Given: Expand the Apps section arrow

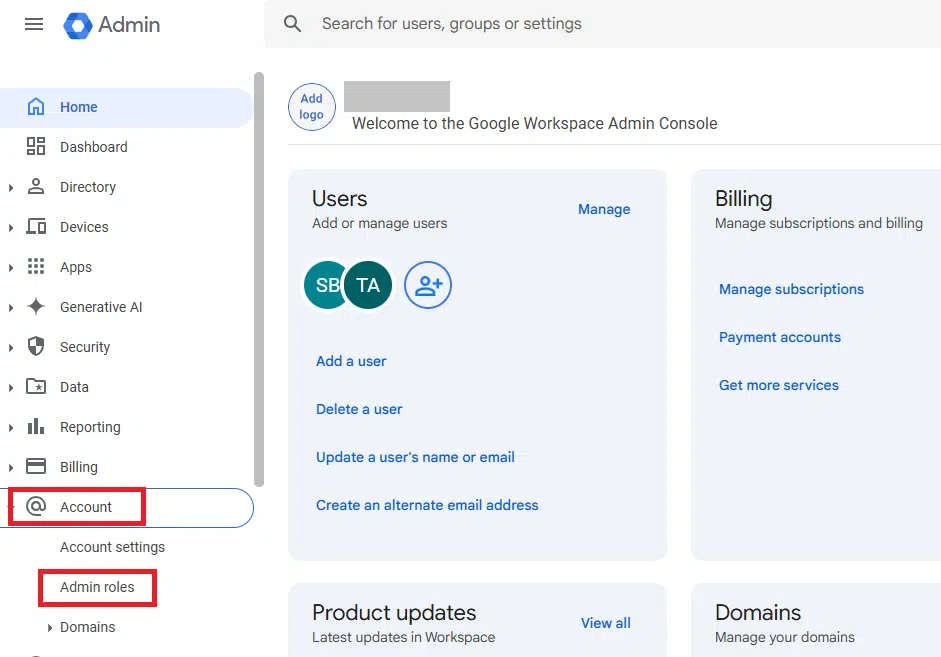Looking at the screenshot, I should [11, 268].
